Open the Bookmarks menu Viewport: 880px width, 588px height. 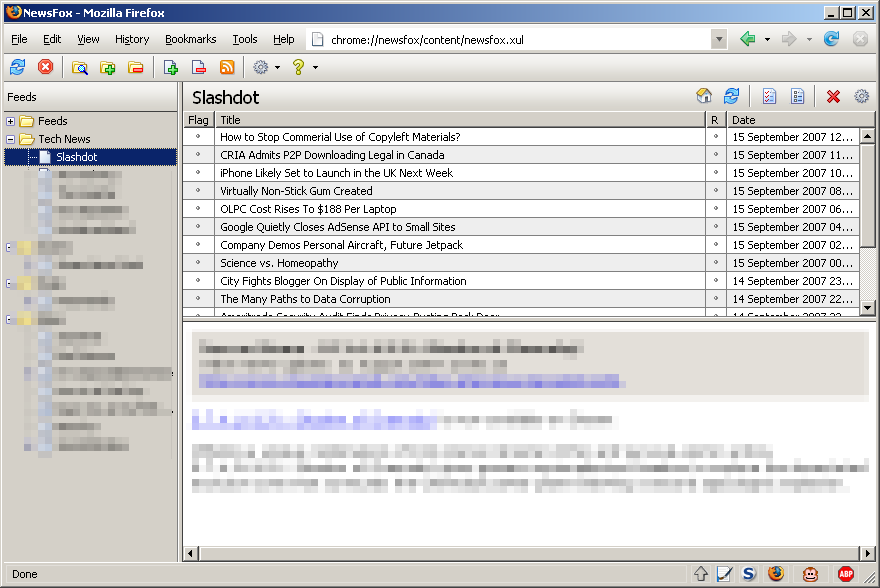pos(190,39)
